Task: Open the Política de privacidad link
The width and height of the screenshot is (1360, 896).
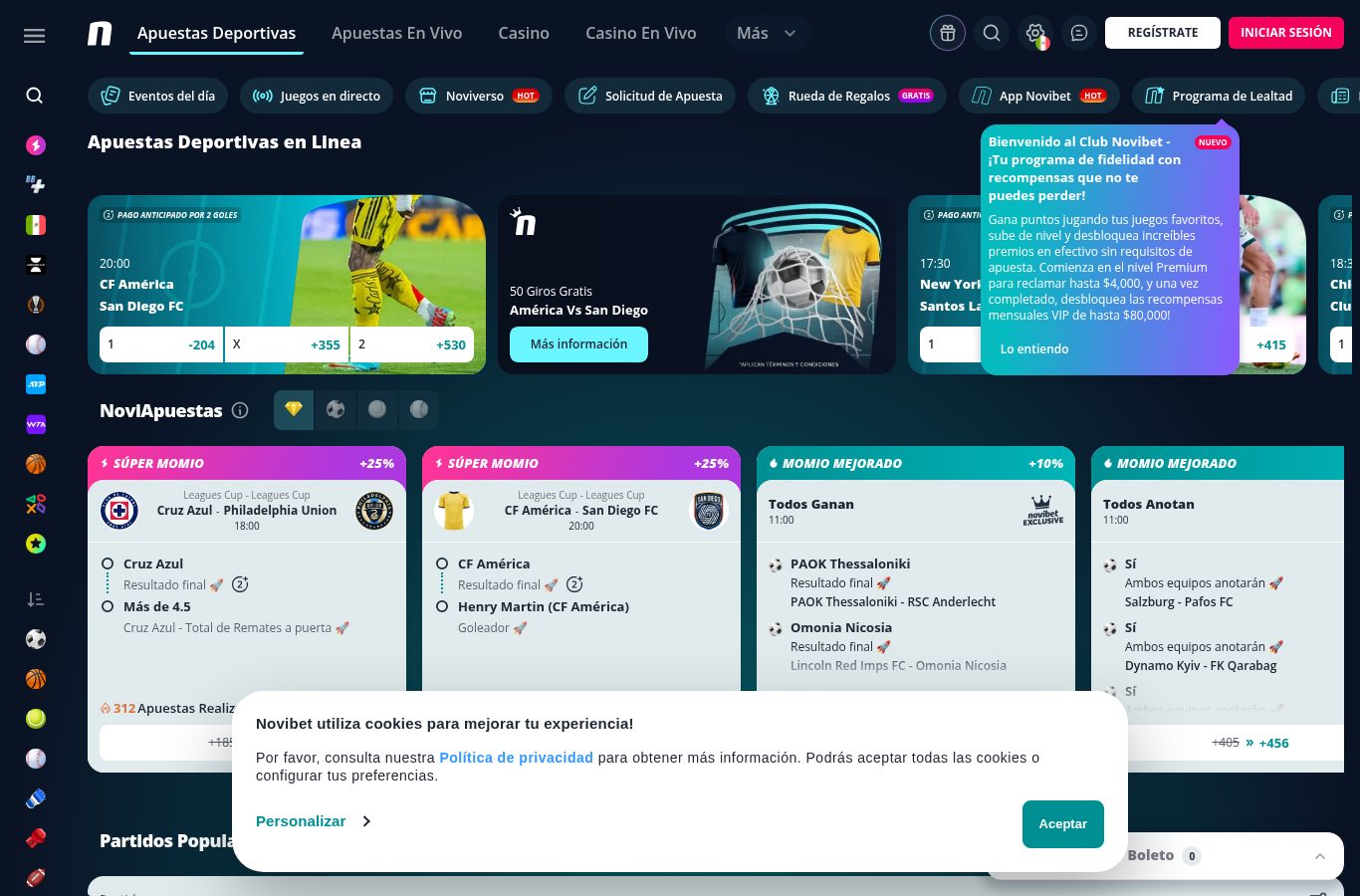Action: tap(516, 758)
